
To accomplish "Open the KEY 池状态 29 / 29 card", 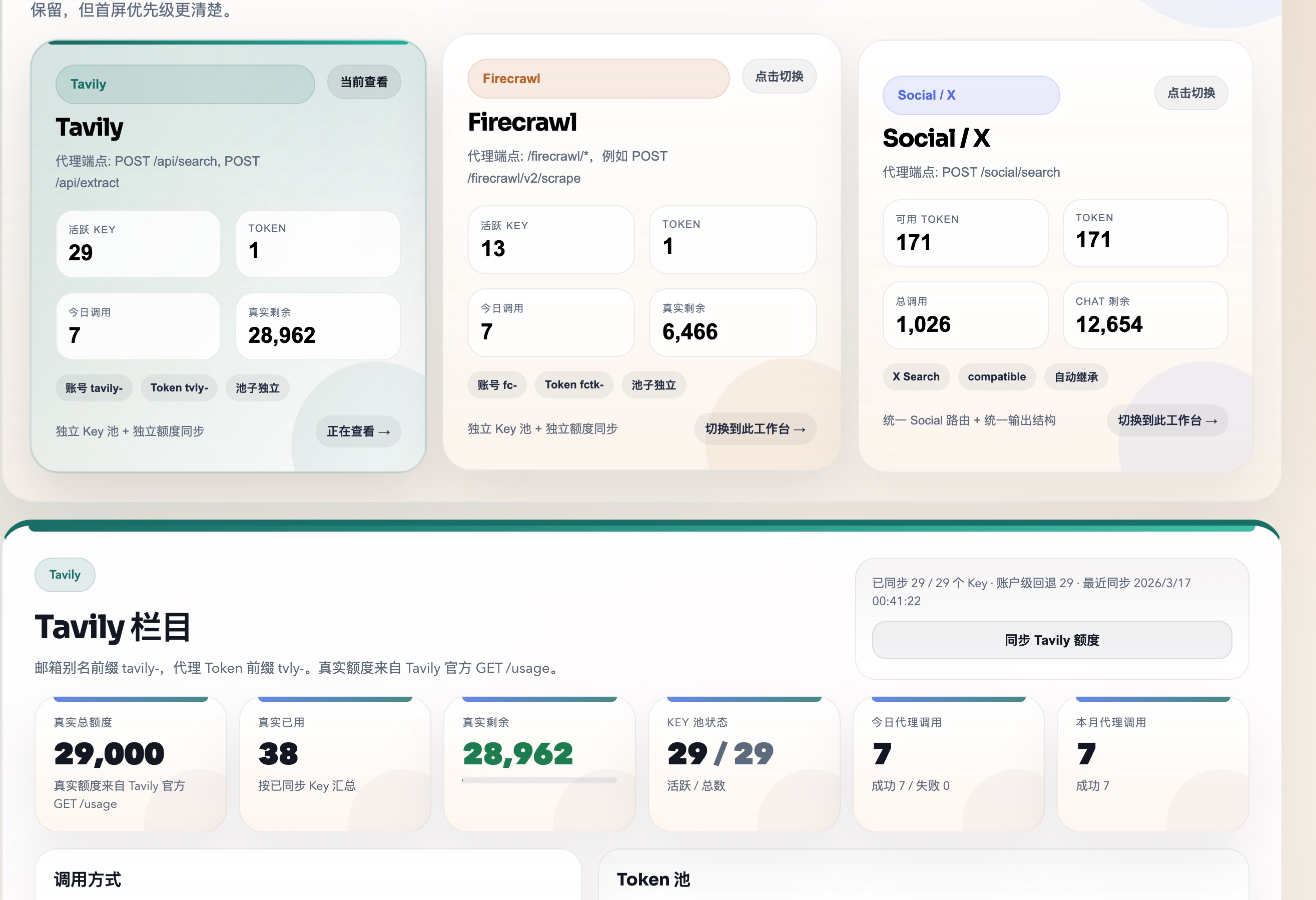I will point(744,763).
